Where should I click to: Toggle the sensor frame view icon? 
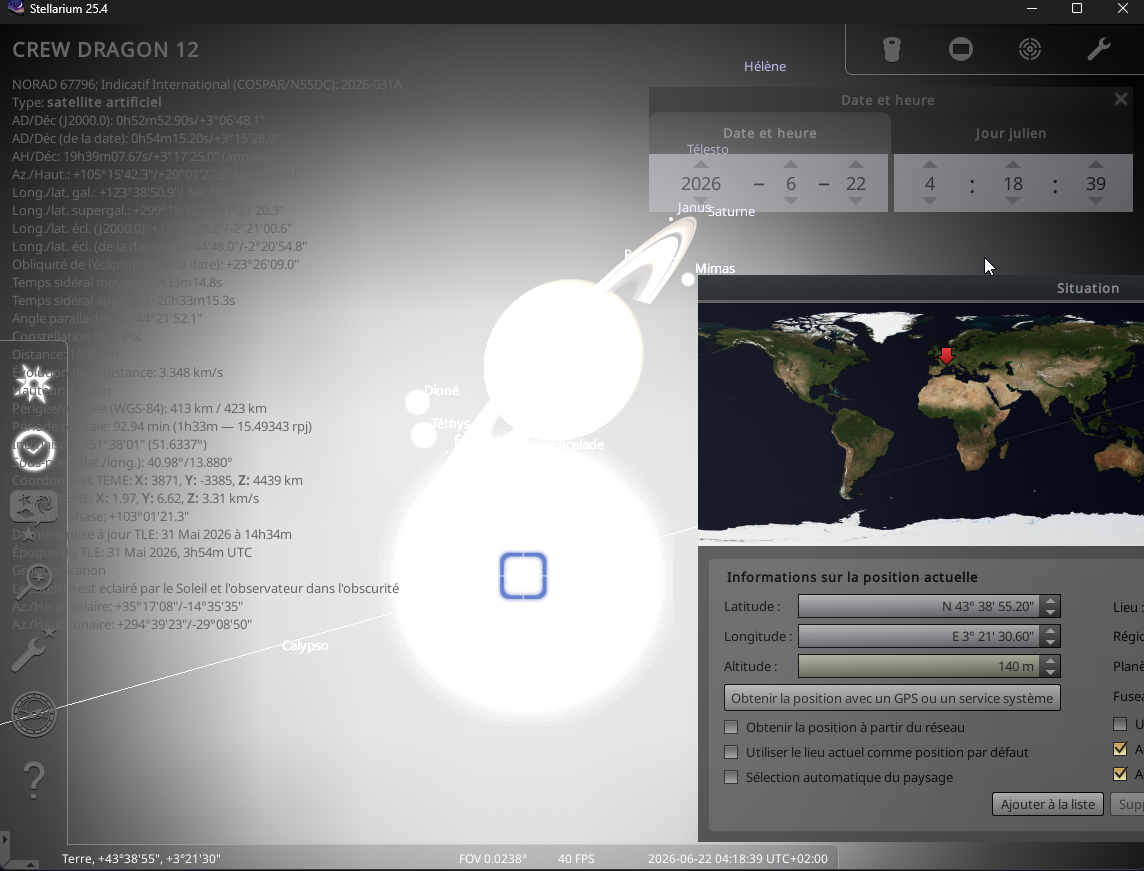[x=961, y=50]
